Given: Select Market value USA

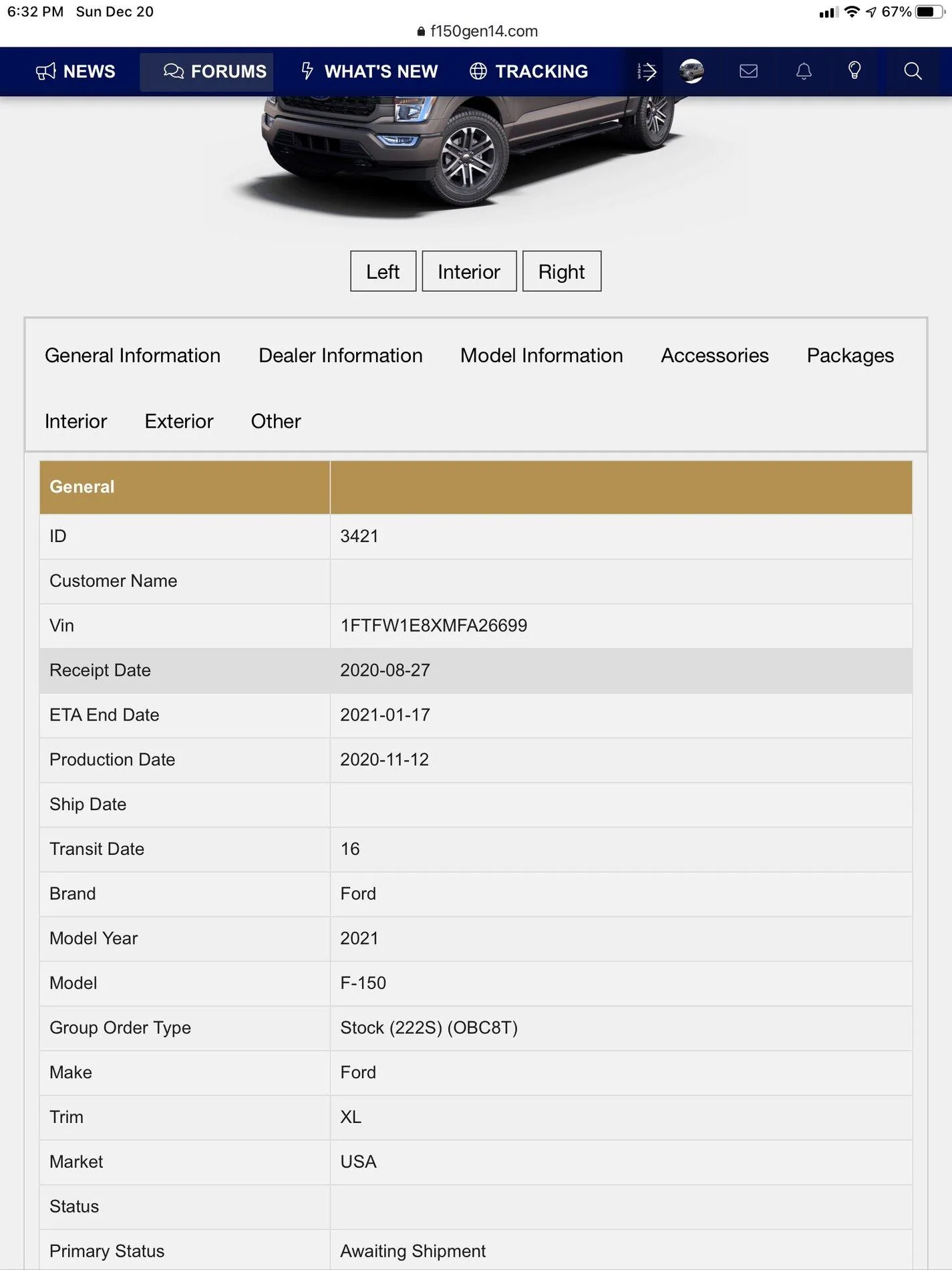Looking at the screenshot, I should 359,1162.
